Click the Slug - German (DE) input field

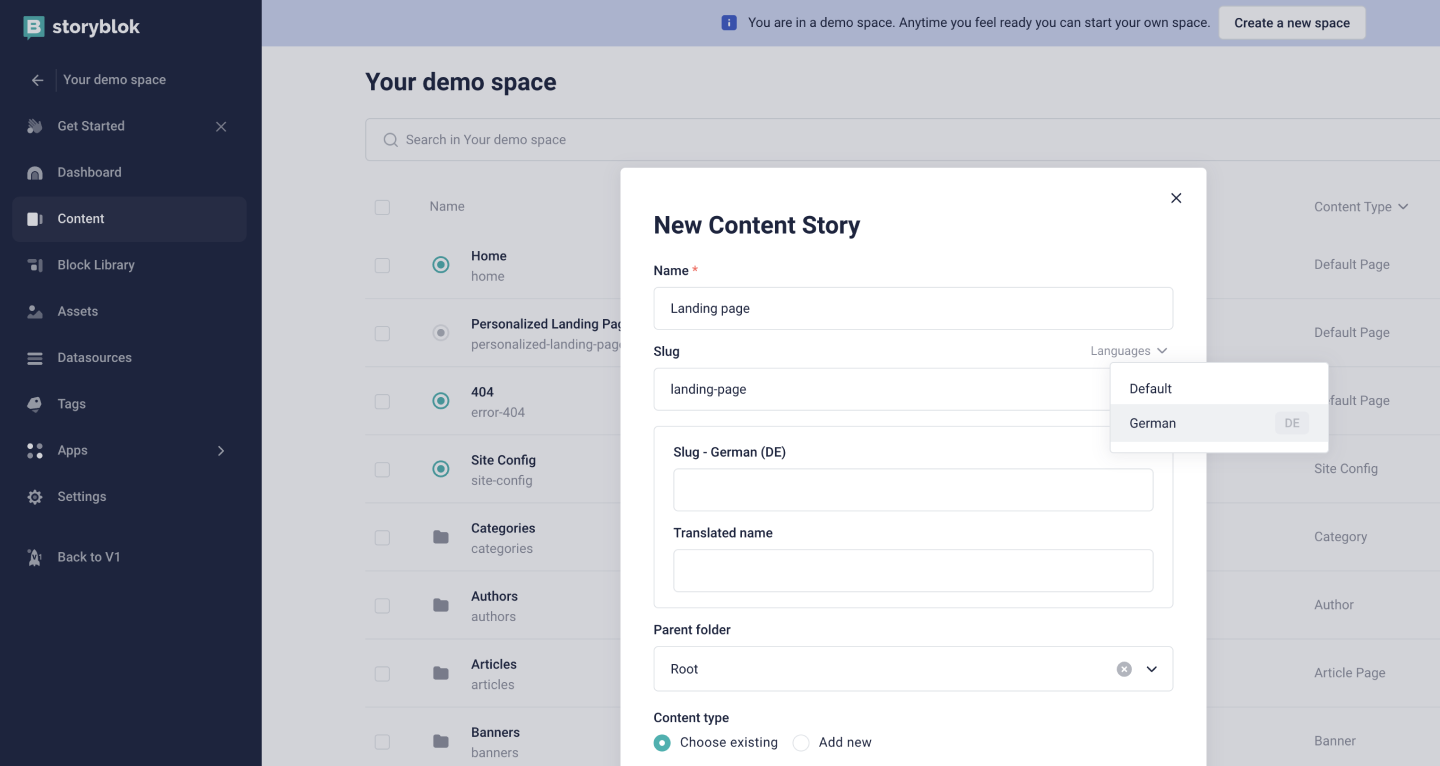(x=912, y=490)
